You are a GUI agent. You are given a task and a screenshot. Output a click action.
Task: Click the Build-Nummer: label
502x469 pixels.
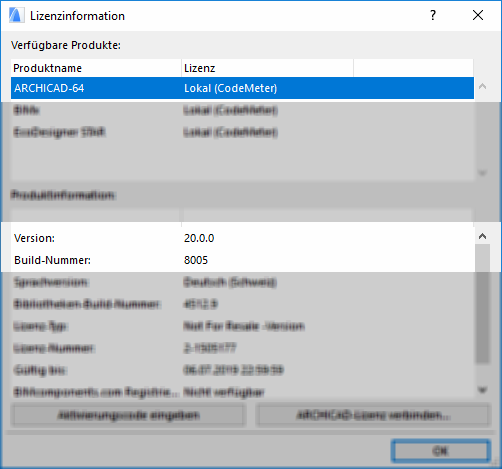tap(52, 260)
